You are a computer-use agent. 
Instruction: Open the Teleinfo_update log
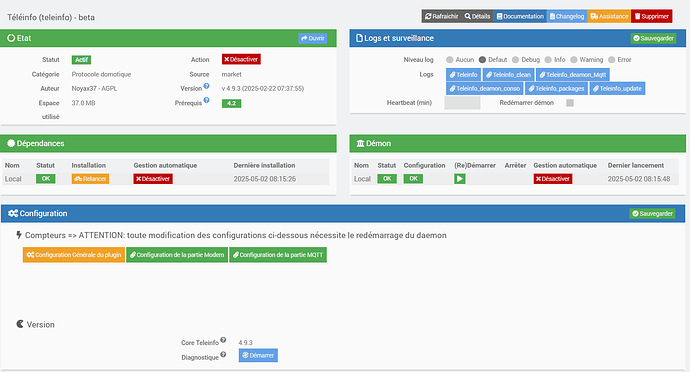tap(617, 88)
